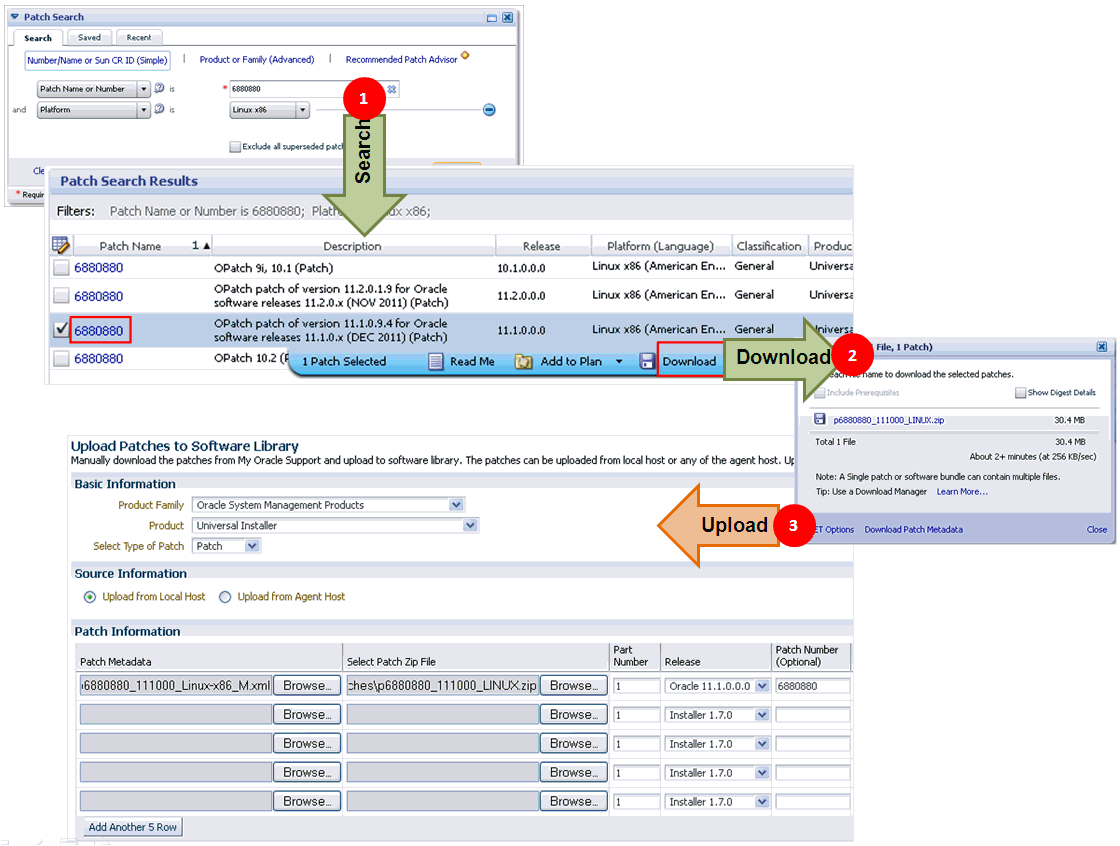Clear the patch number field icon
This screenshot has height=846, width=1120.
coord(391,89)
